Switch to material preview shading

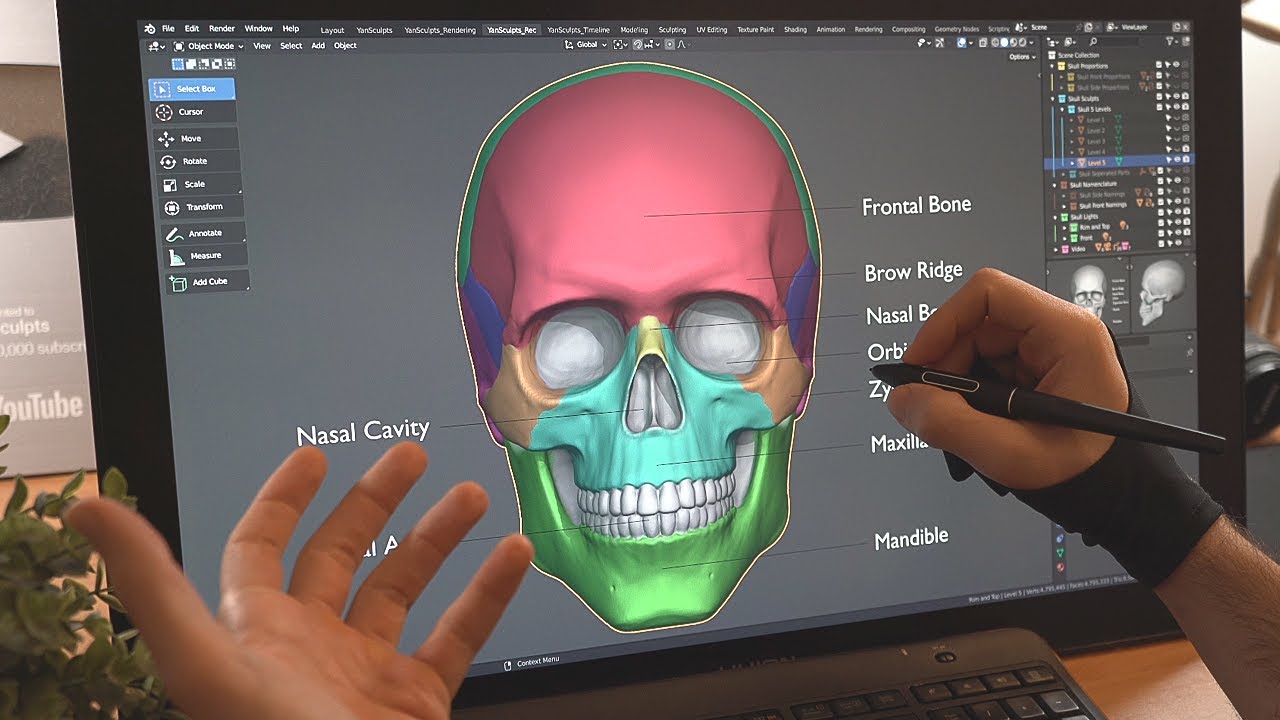tap(1013, 43)
